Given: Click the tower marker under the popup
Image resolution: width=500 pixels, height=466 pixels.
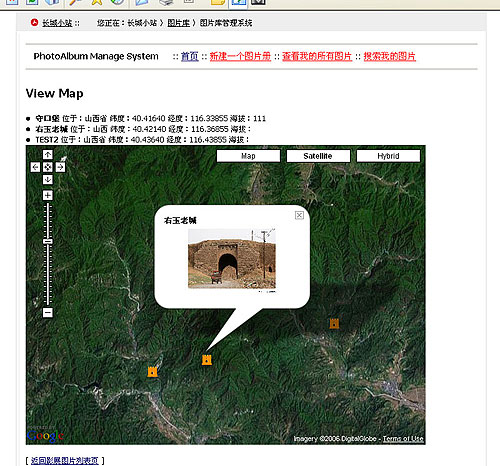Looking at the screenshot, I should (x=207, y=360).
